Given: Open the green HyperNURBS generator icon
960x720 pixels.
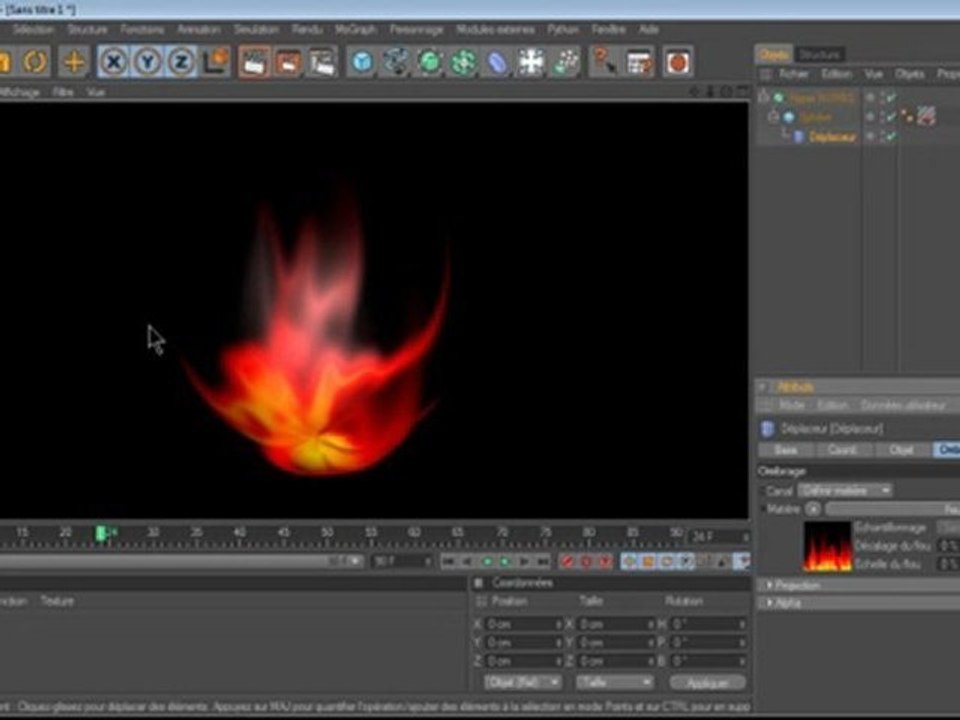Looking at the screenshot, I should tap(430, 62).
